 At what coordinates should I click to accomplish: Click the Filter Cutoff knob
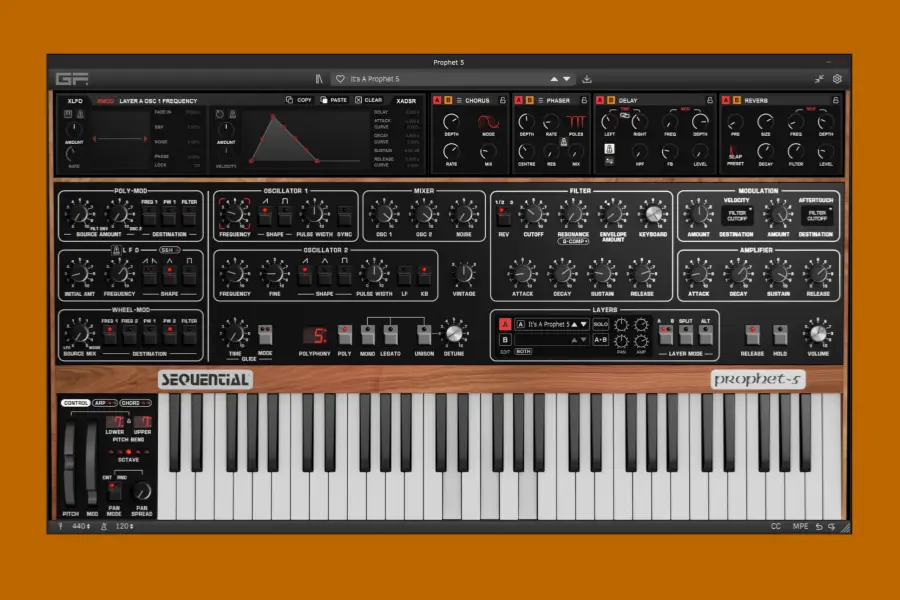[533, 214]
